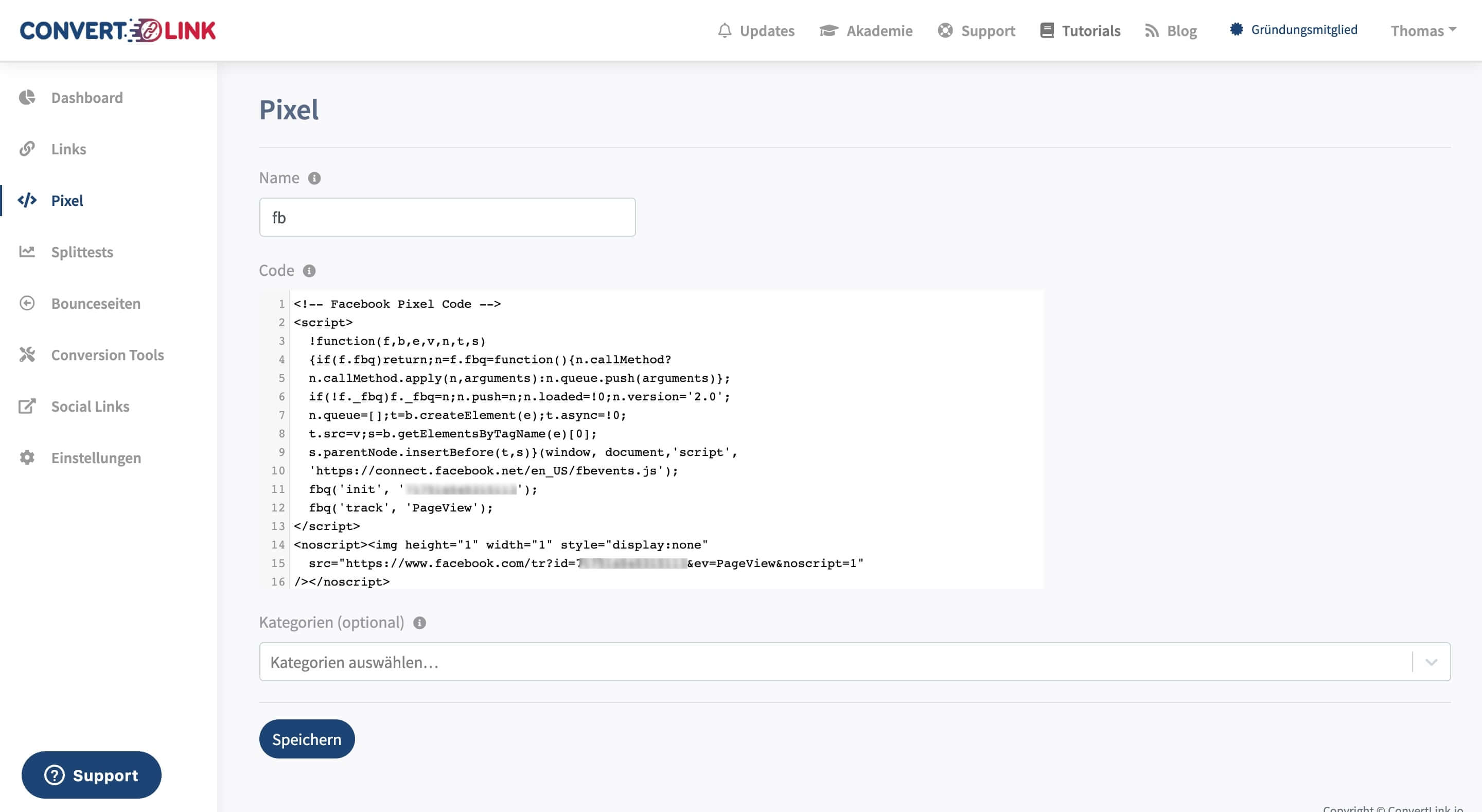Open the Support link in header
Image resolution: width=1482 pixels, height=812 pixels.
pyautogui.click(x=976, y=30)
